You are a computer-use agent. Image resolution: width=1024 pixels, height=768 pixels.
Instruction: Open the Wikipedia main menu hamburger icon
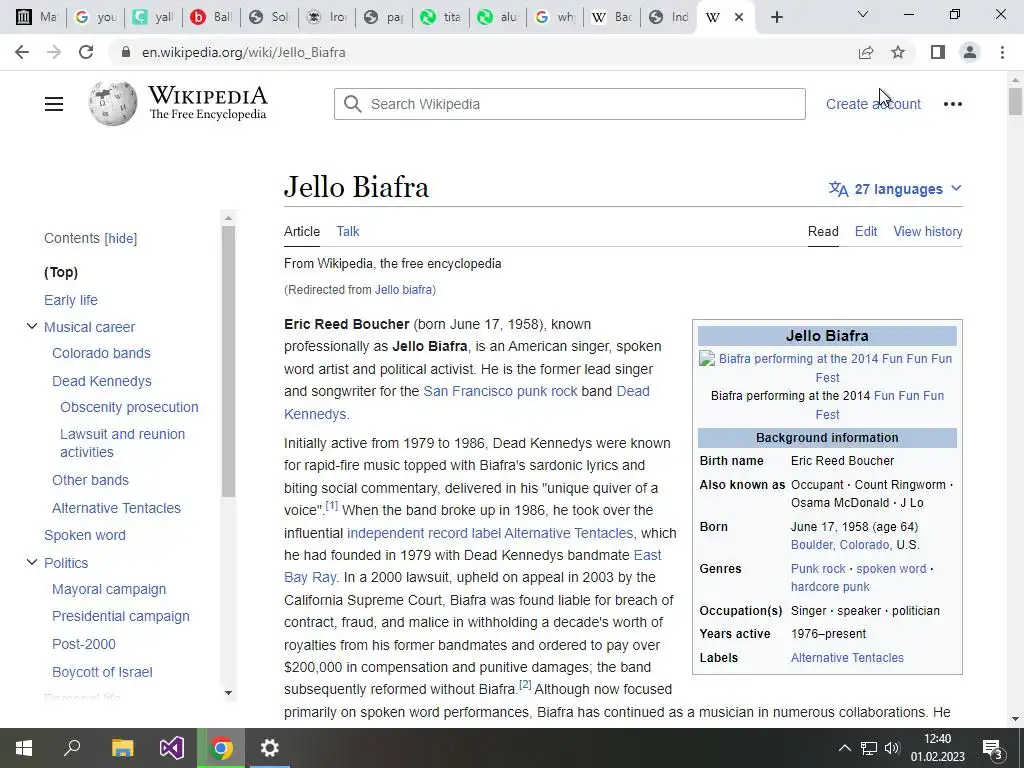point(54,104)
